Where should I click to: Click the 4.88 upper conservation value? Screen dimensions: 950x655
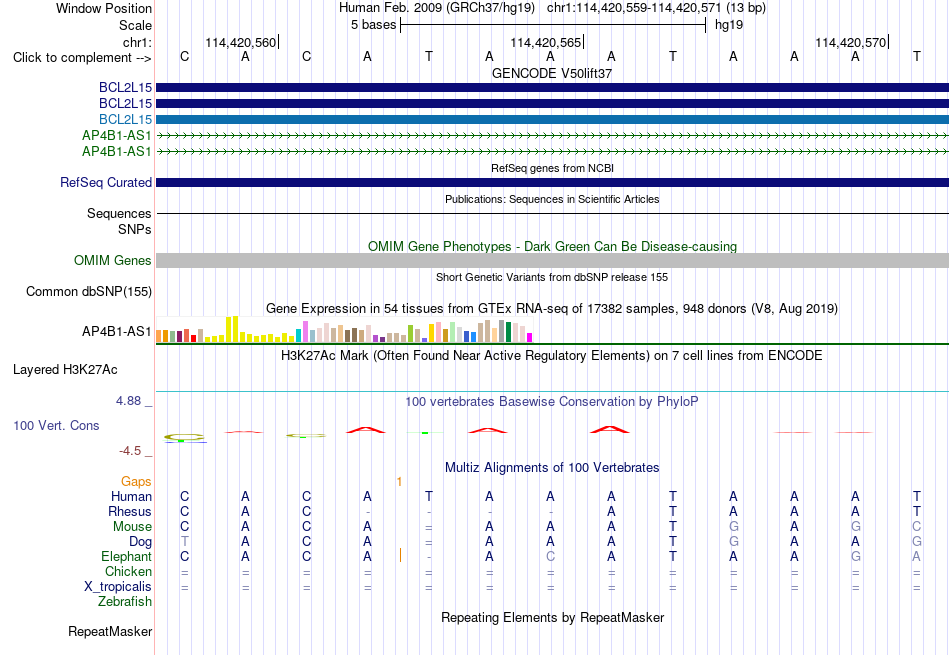pyautogui.click(x=128, y=401)
